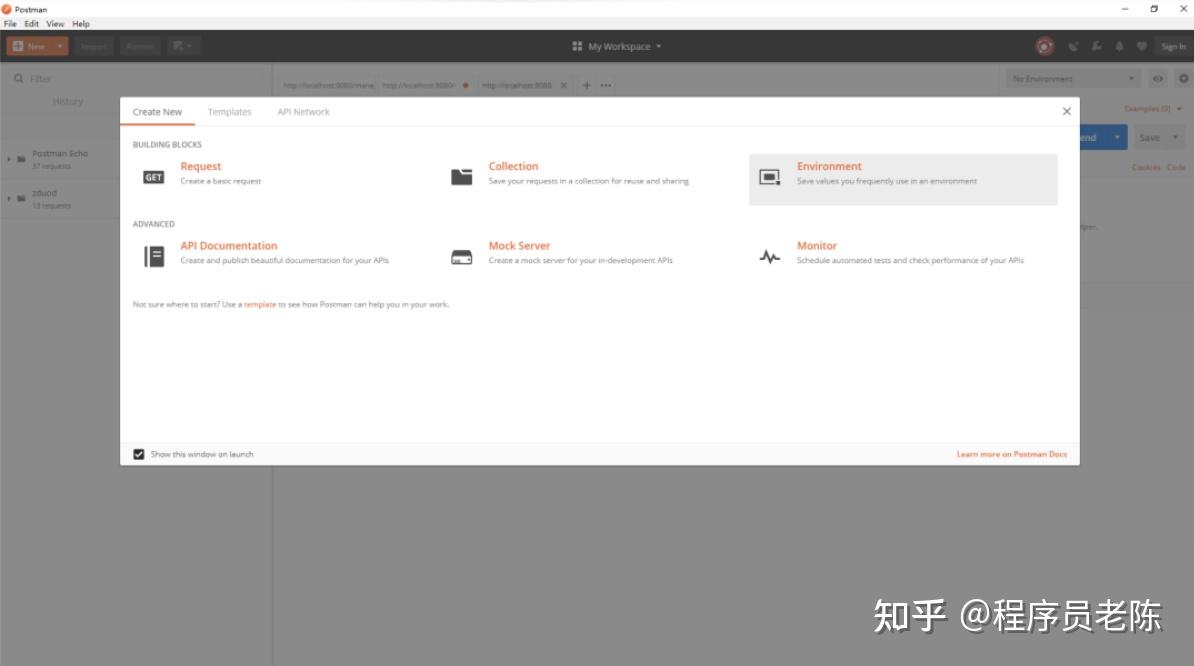
Task: Uncheck Show this window on launch
Action: click(138, 453)
